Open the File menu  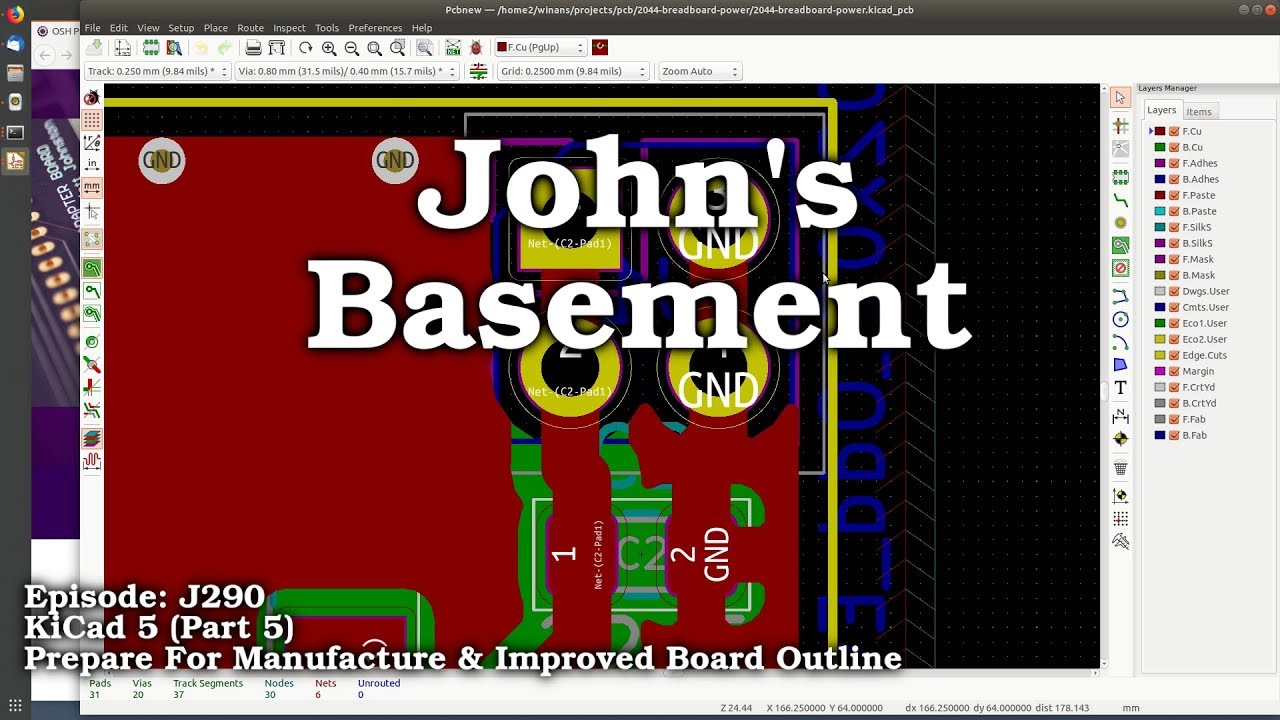92,28
